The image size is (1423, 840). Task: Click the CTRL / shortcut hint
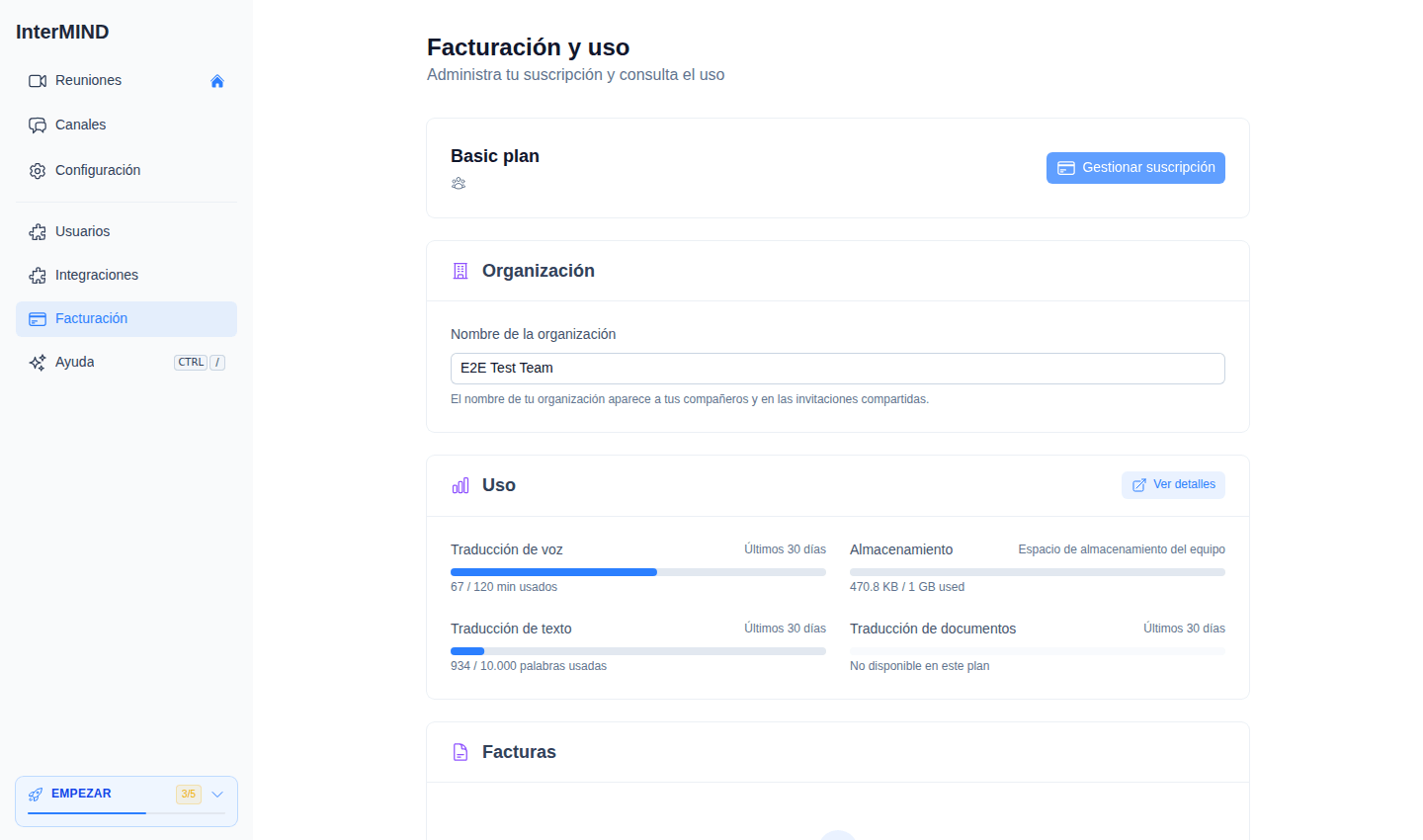tap(200, 363)
